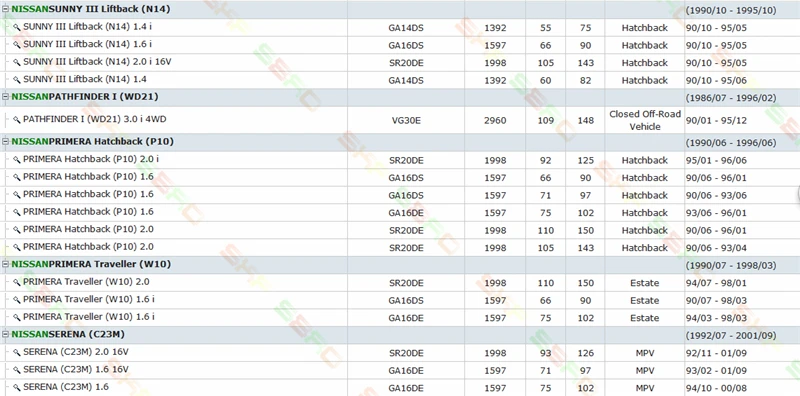
Task: Select NISSAN PATHFINDER I (WD21) header title
Action: click(85, 96)
